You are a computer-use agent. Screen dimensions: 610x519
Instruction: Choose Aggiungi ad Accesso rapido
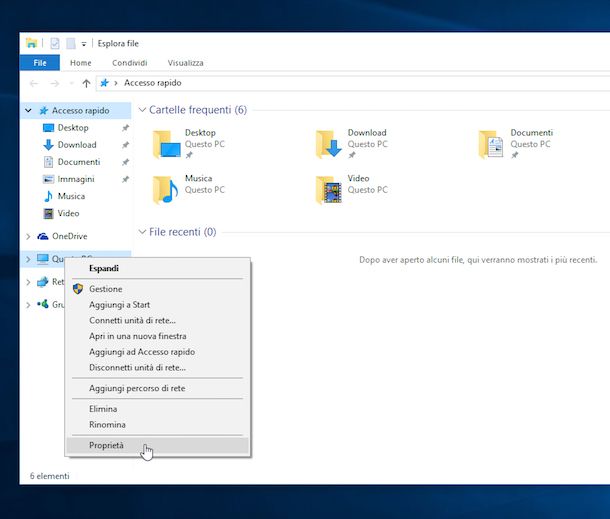pyautogui.click(x=158, y=352)
